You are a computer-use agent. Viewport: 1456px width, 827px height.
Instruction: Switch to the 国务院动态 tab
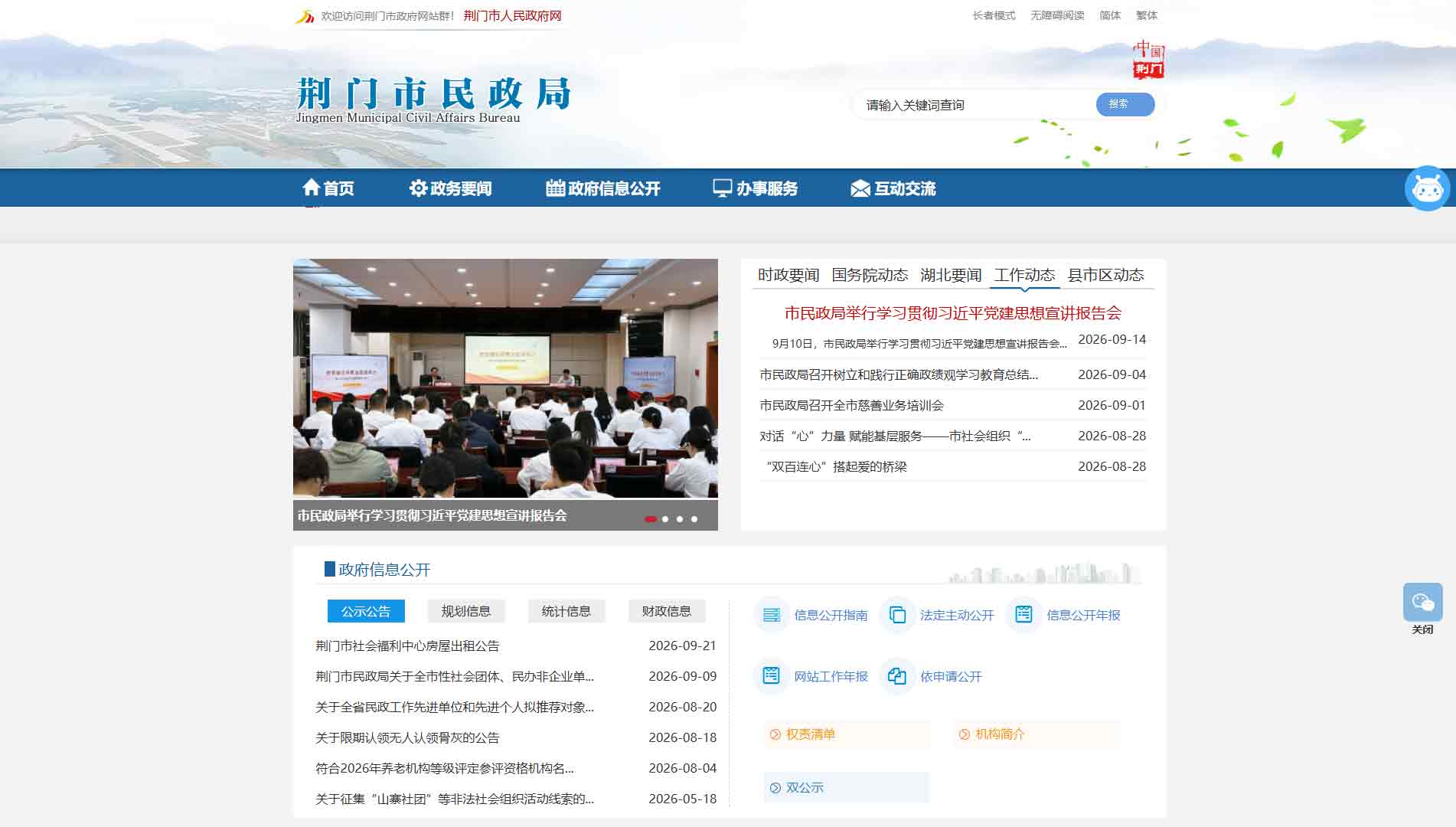click(870, 275)
